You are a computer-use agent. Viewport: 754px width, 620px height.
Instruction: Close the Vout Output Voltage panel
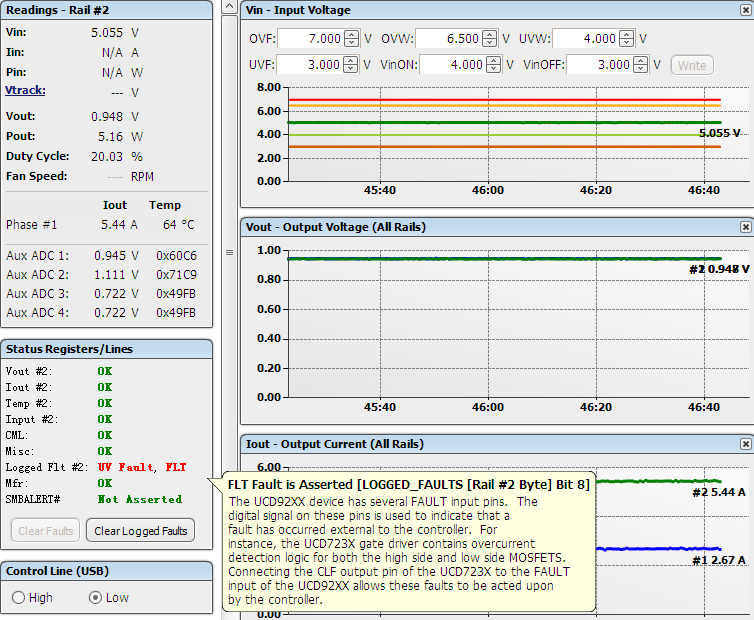(x=745, y=227)
